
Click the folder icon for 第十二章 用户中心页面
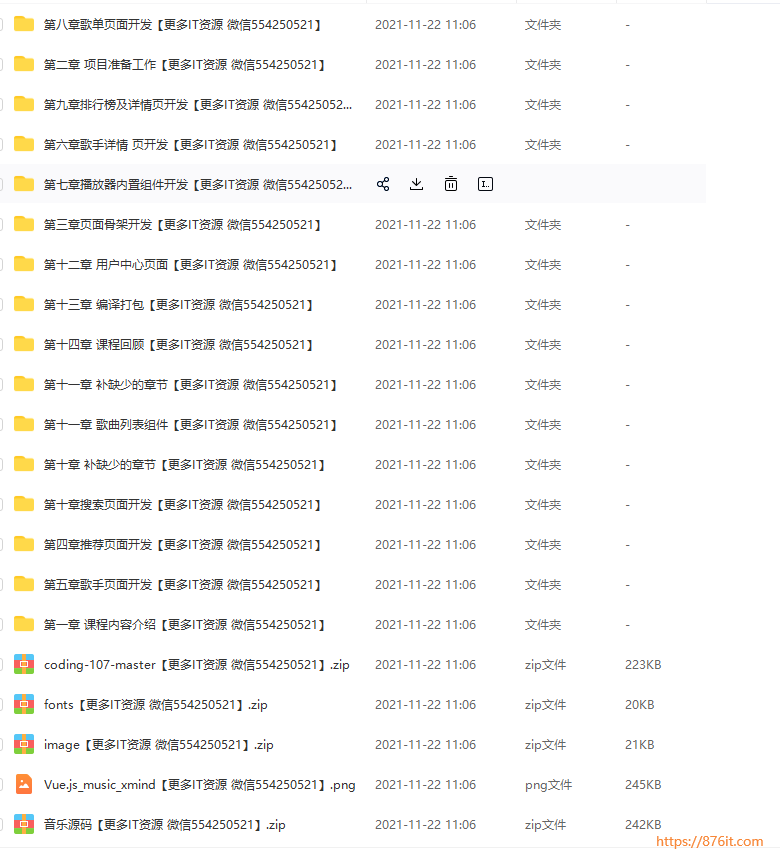coord(24,264)
